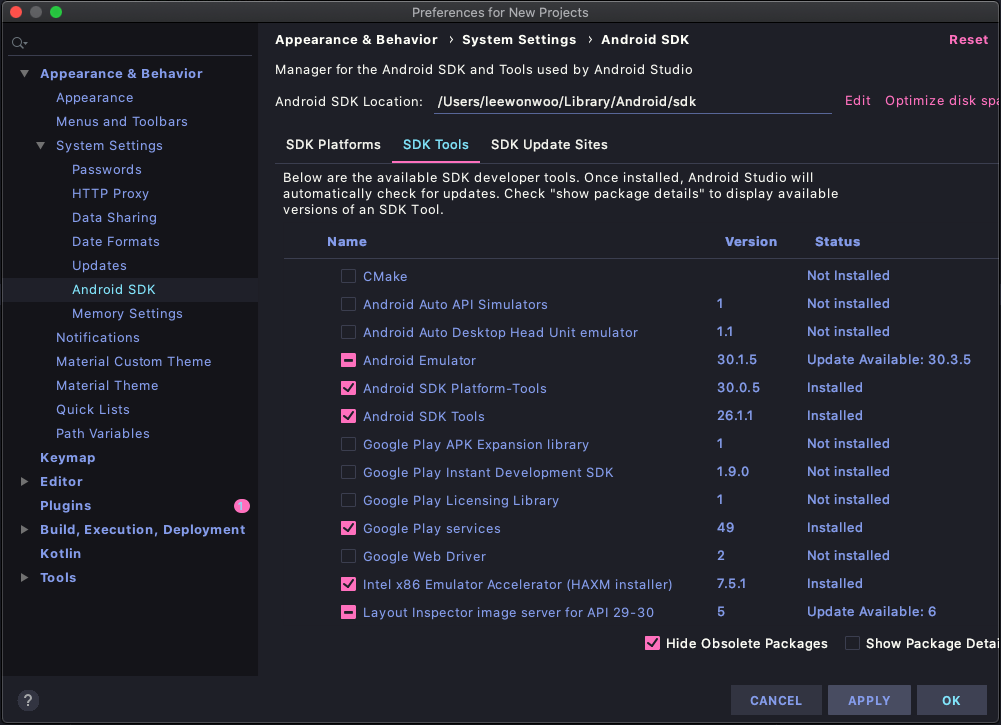Click the Apply button
This screenshot has height=725, width=1001.
pos(869,701)
